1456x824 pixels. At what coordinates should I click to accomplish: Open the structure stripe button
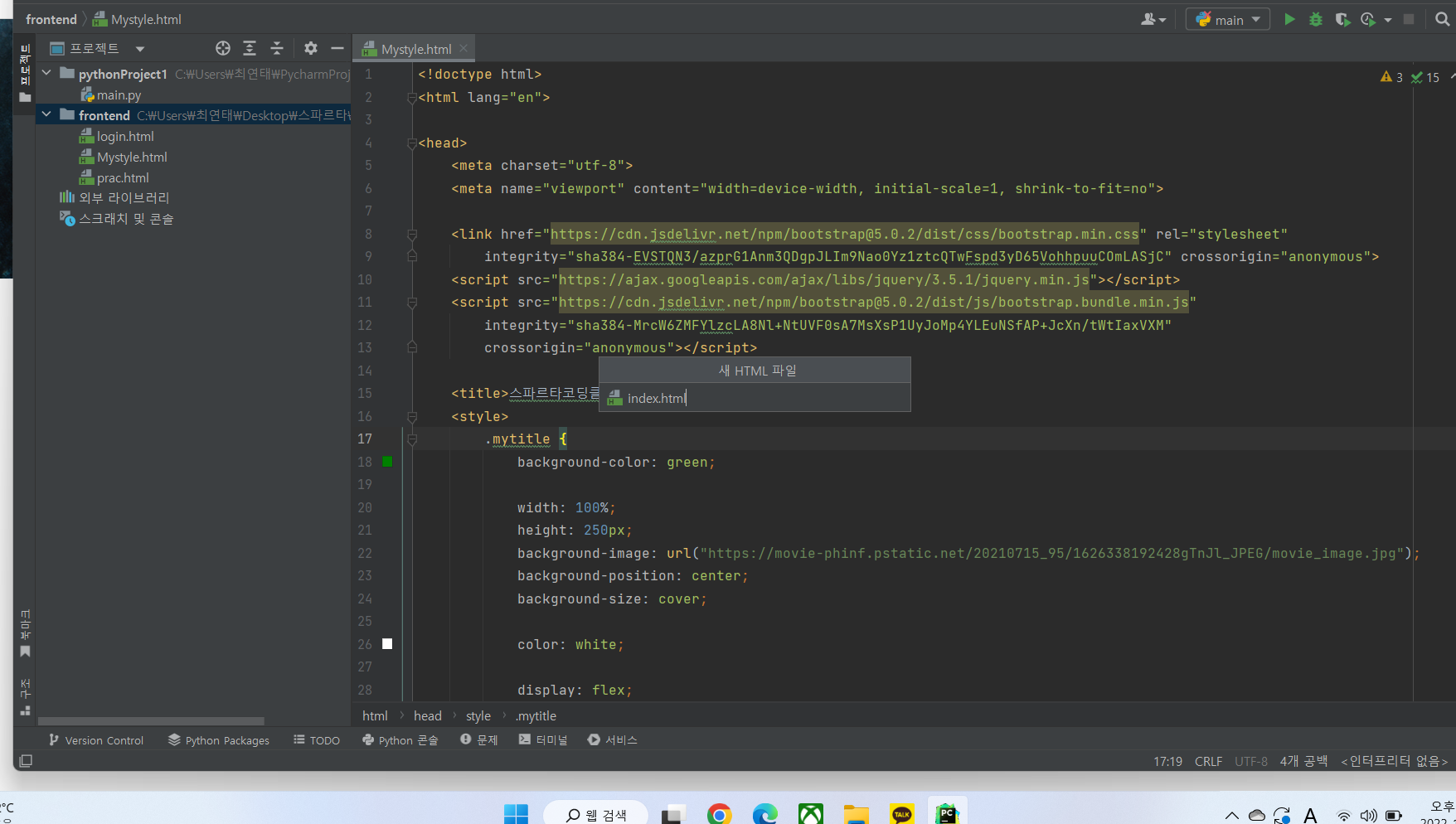tap(25, 697)
